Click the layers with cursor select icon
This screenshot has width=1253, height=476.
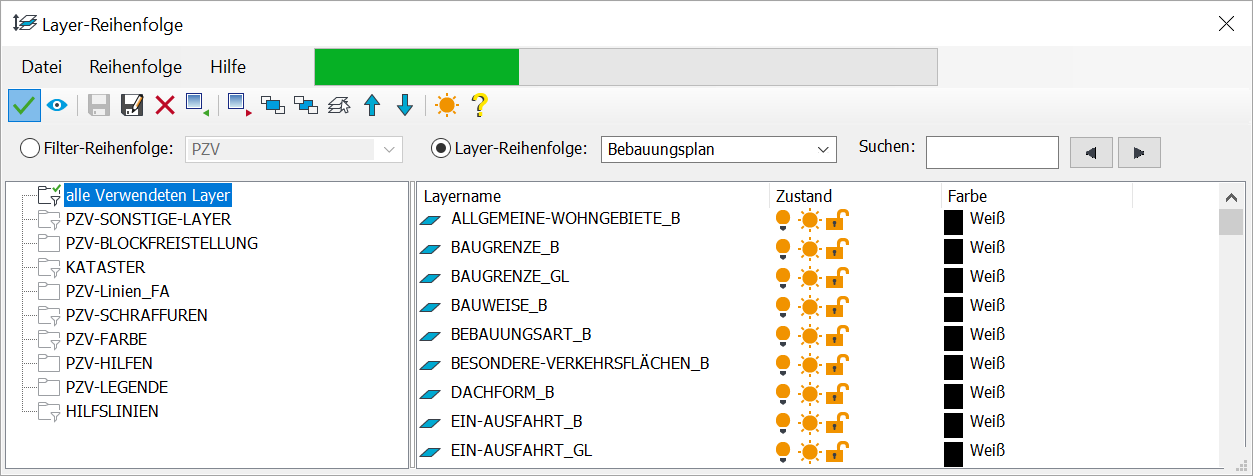(x=339, y=104)
